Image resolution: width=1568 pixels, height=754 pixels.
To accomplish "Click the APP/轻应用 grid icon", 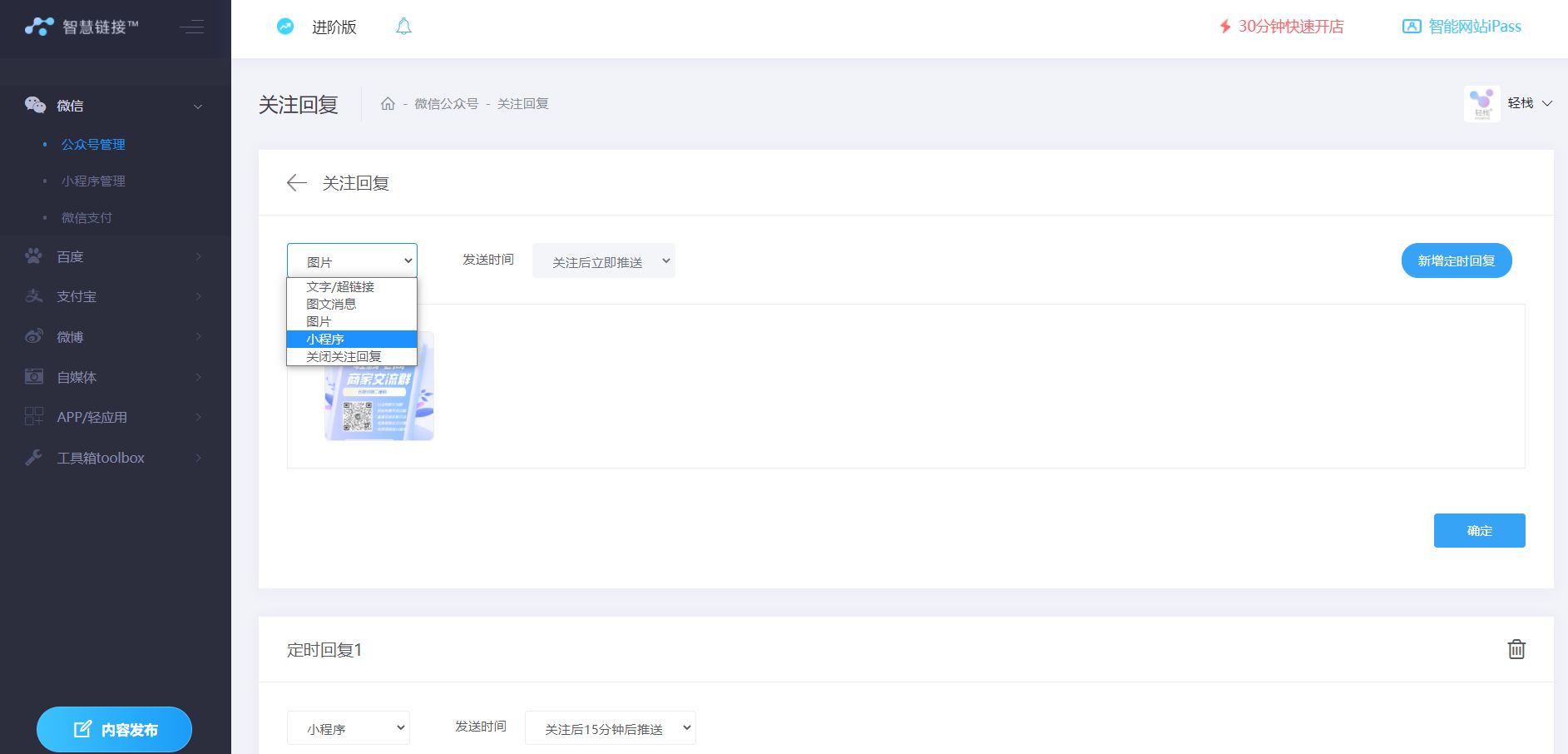I will pyautogui.click(x=34, y=417).
